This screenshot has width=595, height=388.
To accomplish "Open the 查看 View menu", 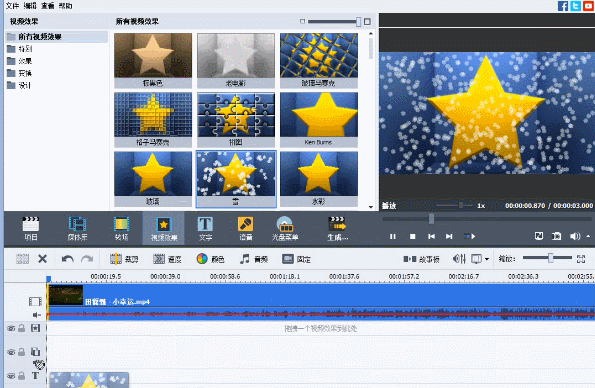I will coord(48,6).
